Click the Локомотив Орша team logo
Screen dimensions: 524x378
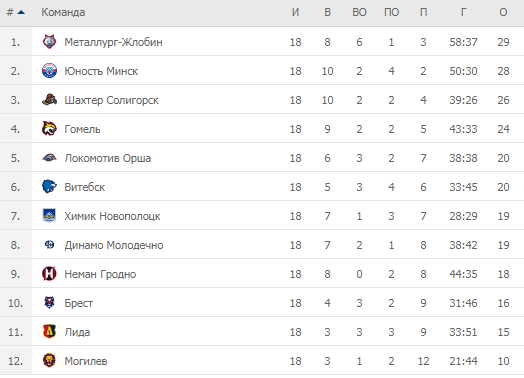tap(49, 157)
